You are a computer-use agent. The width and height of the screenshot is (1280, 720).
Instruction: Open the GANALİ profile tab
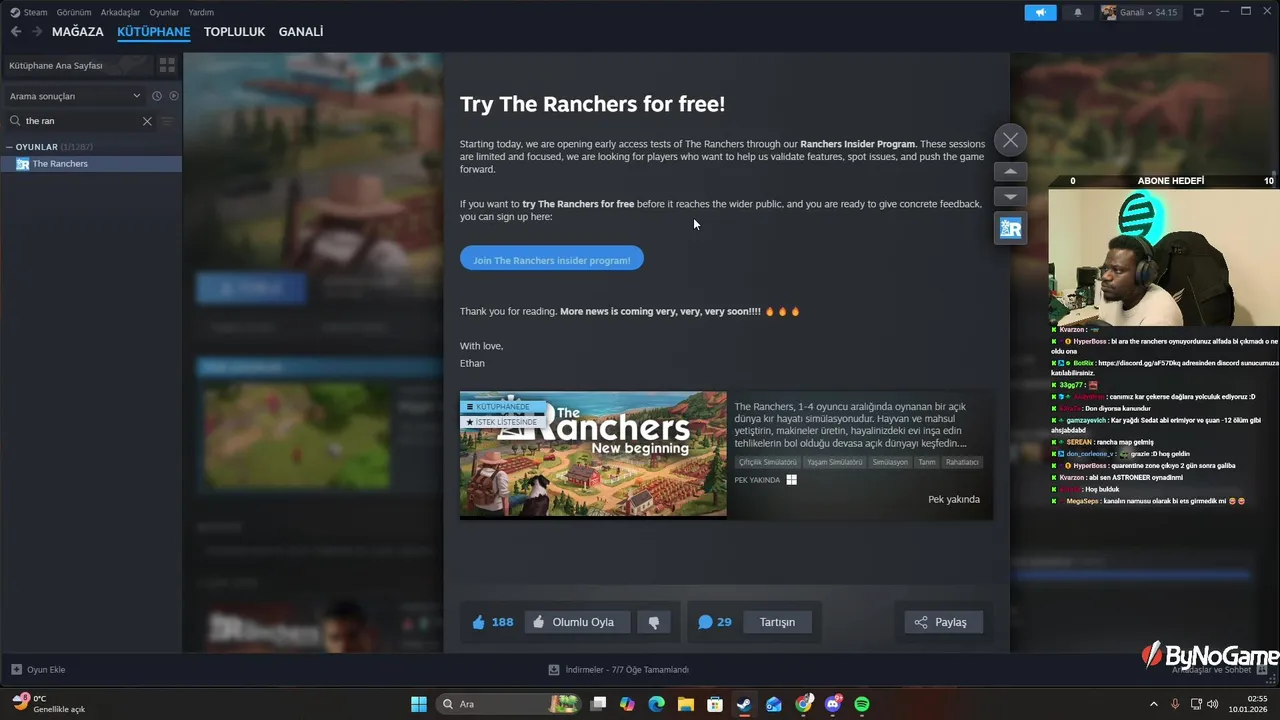point(300,32)
